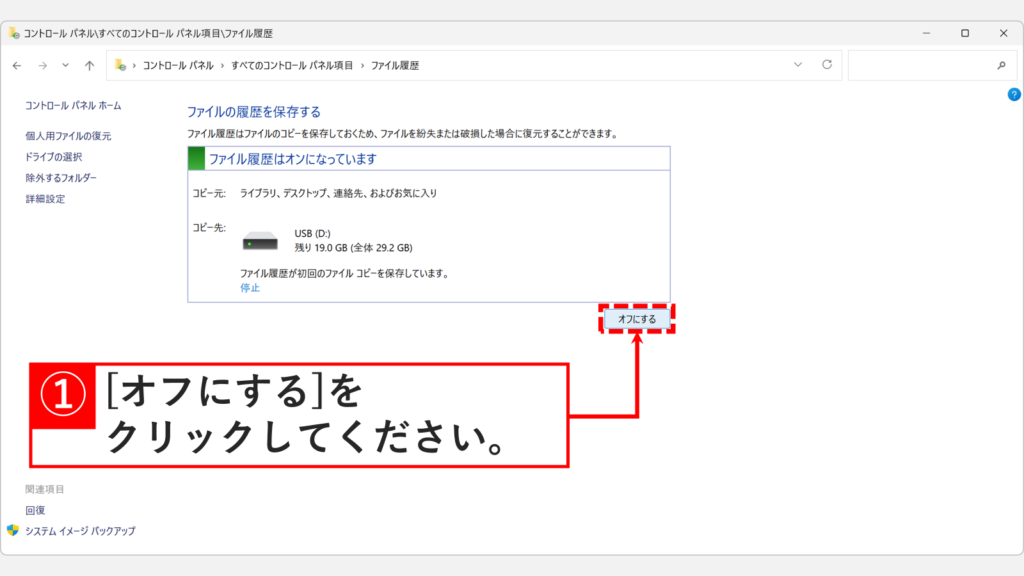Open 回復 related item link
The height and width of the screenshot is (576, 1024).
pyautogui.click(x=35, y=510)
